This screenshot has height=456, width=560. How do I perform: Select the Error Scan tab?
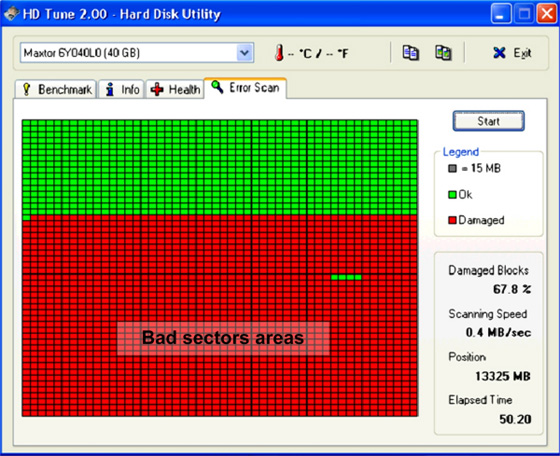245,87
